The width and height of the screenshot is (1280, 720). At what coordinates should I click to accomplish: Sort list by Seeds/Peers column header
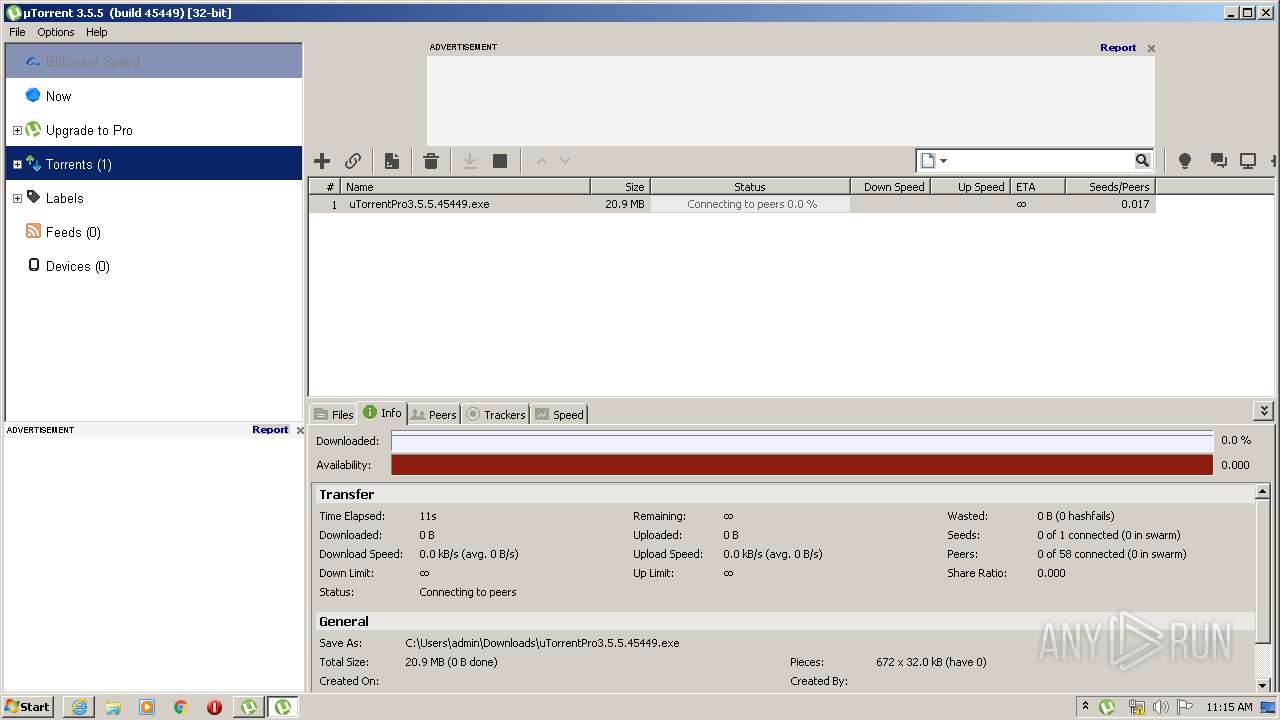1109,187
